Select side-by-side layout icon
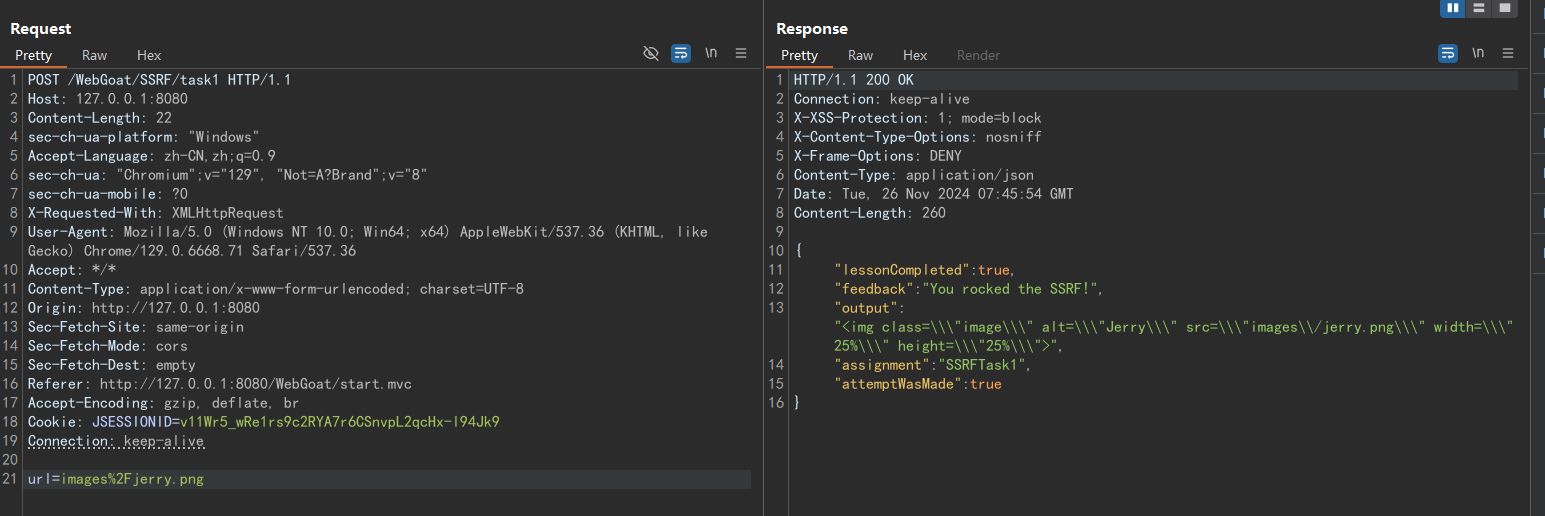1545x516 pixels. 1453,8
